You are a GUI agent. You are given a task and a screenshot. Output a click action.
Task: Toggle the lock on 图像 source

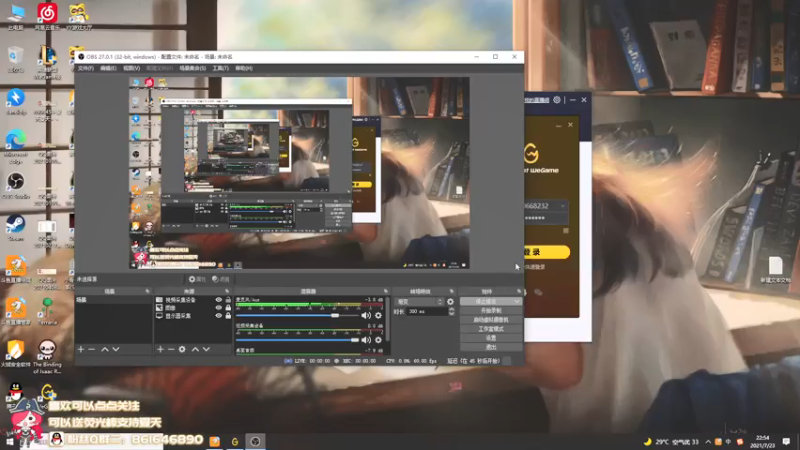click(x=228, y=308)
